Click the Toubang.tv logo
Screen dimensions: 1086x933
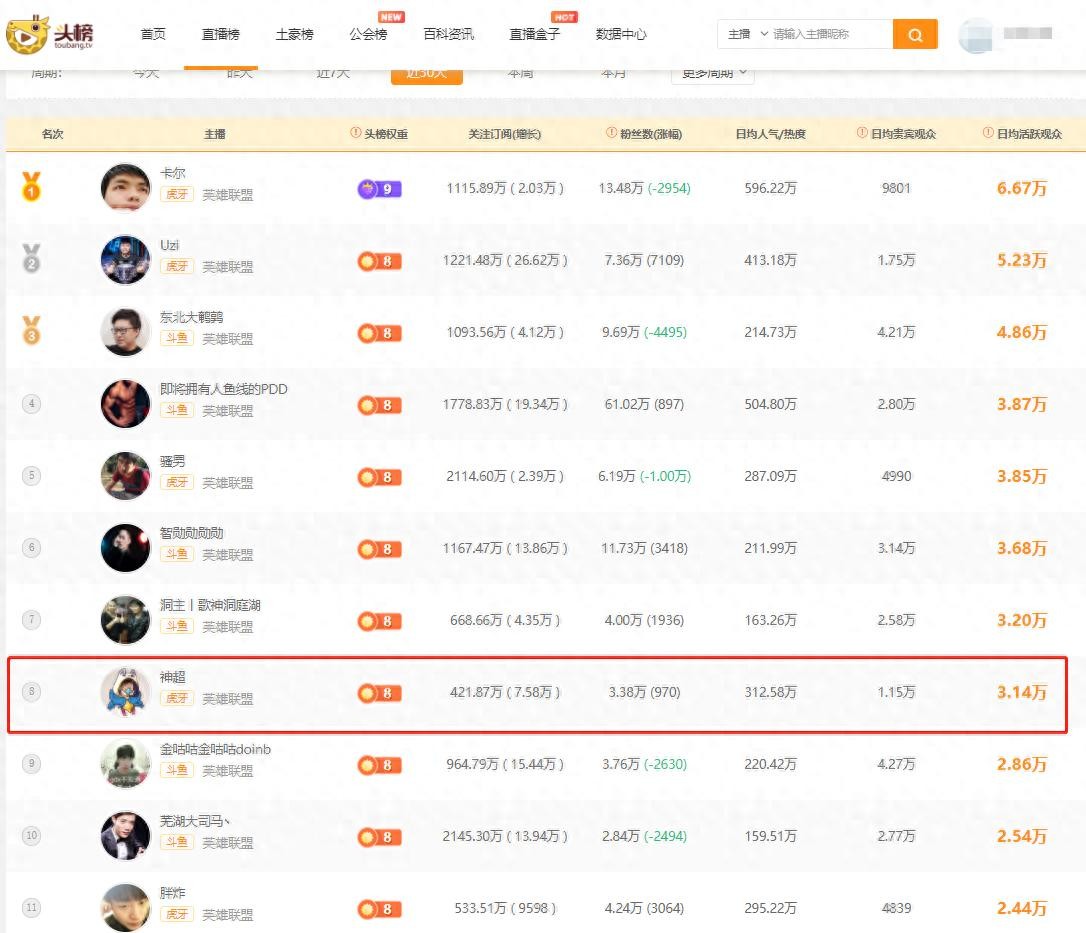pyautogui.click(x=51, y=34)
